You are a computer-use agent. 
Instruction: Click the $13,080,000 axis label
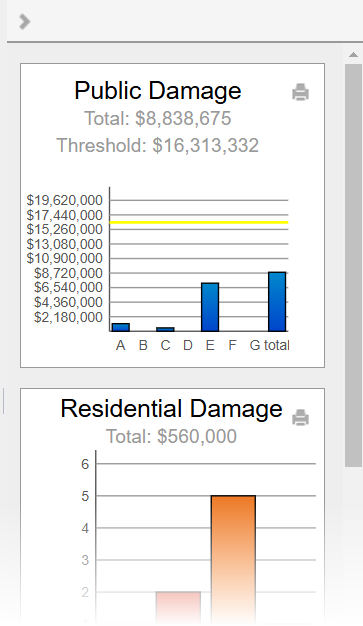[x=65, y=244]
